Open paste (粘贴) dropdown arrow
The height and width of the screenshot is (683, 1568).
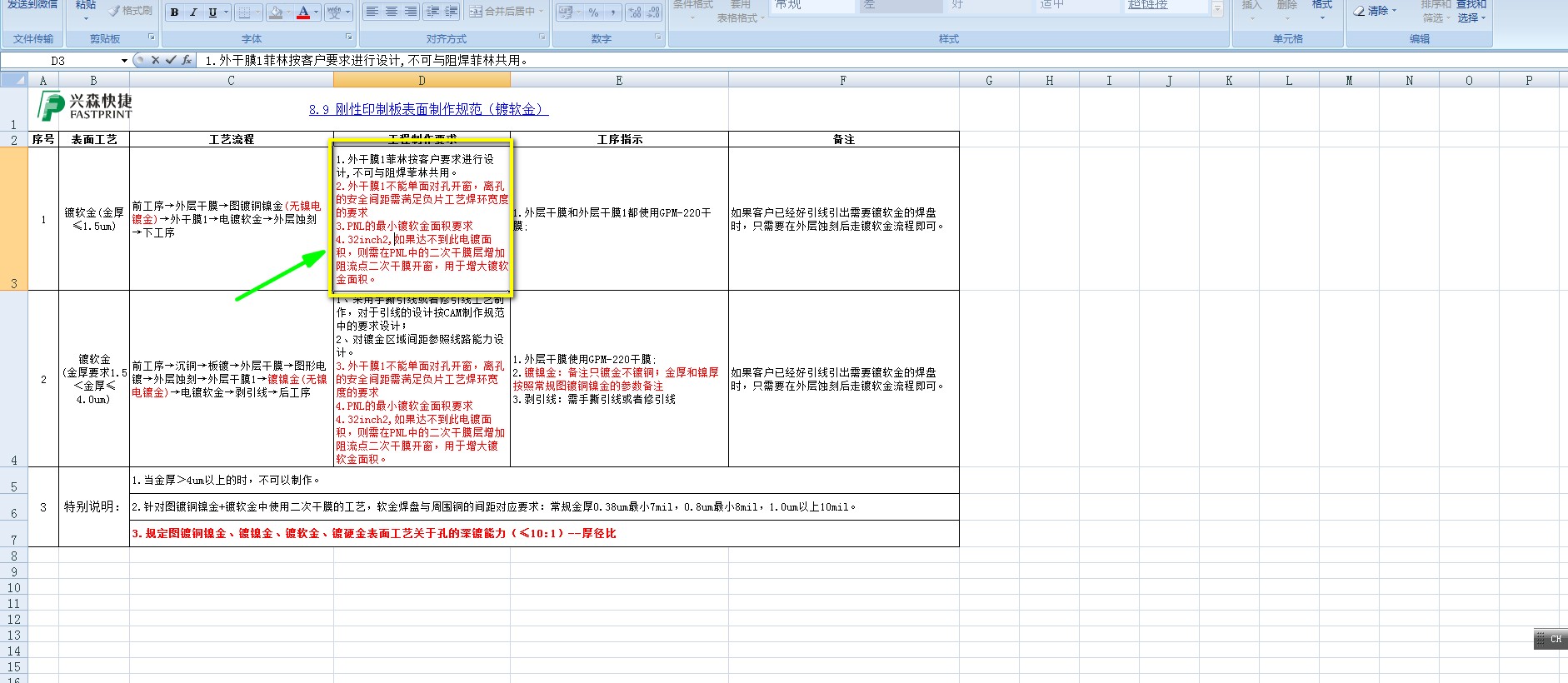click(x=86, y=18)
